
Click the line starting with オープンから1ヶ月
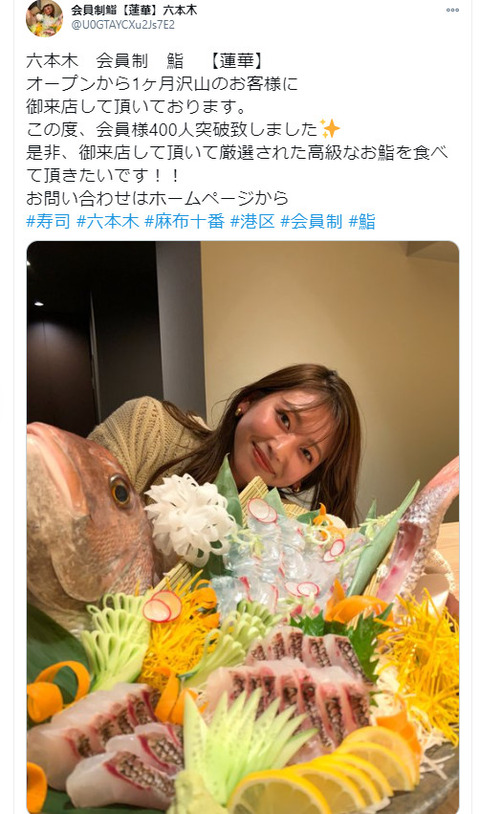tap(162, 84)
